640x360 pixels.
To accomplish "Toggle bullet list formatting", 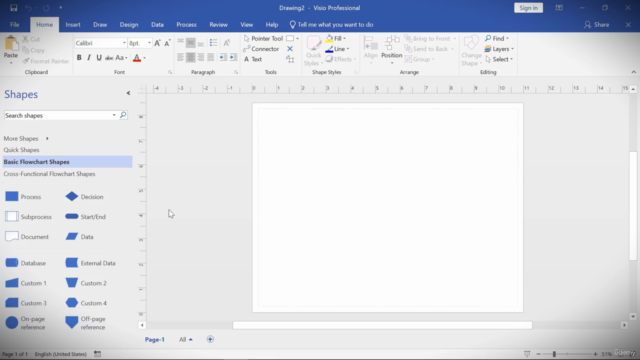I will [213, 43].
